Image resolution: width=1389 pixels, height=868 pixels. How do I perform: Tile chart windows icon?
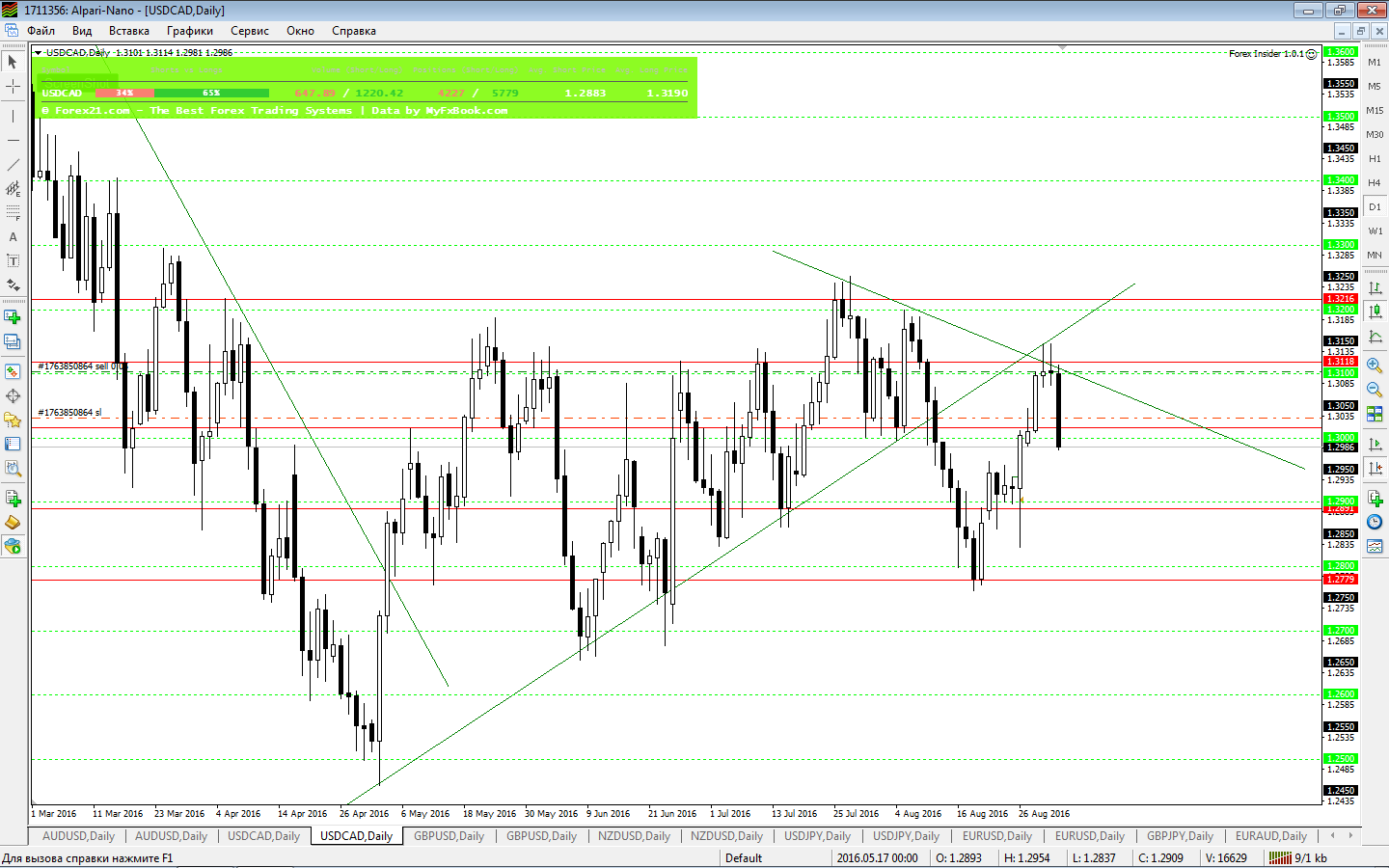click(x=1375, y=414)
